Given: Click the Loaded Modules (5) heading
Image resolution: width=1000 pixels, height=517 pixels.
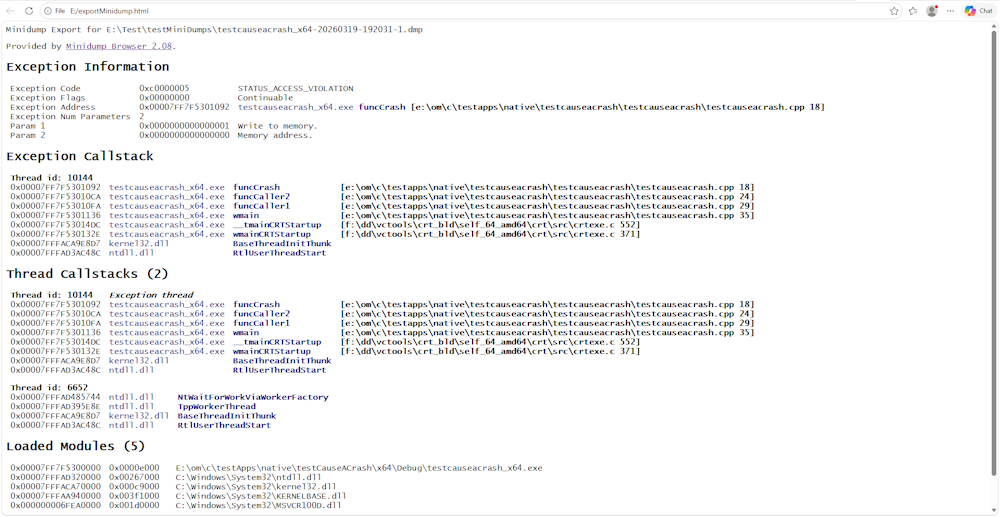Looking at the screenshot, I should pos(76,446).
